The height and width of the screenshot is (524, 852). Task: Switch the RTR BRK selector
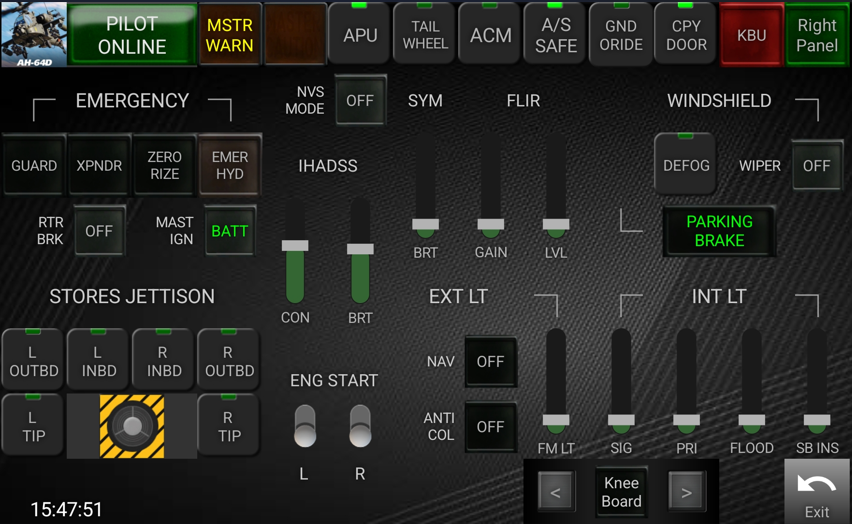click(99, 231)
